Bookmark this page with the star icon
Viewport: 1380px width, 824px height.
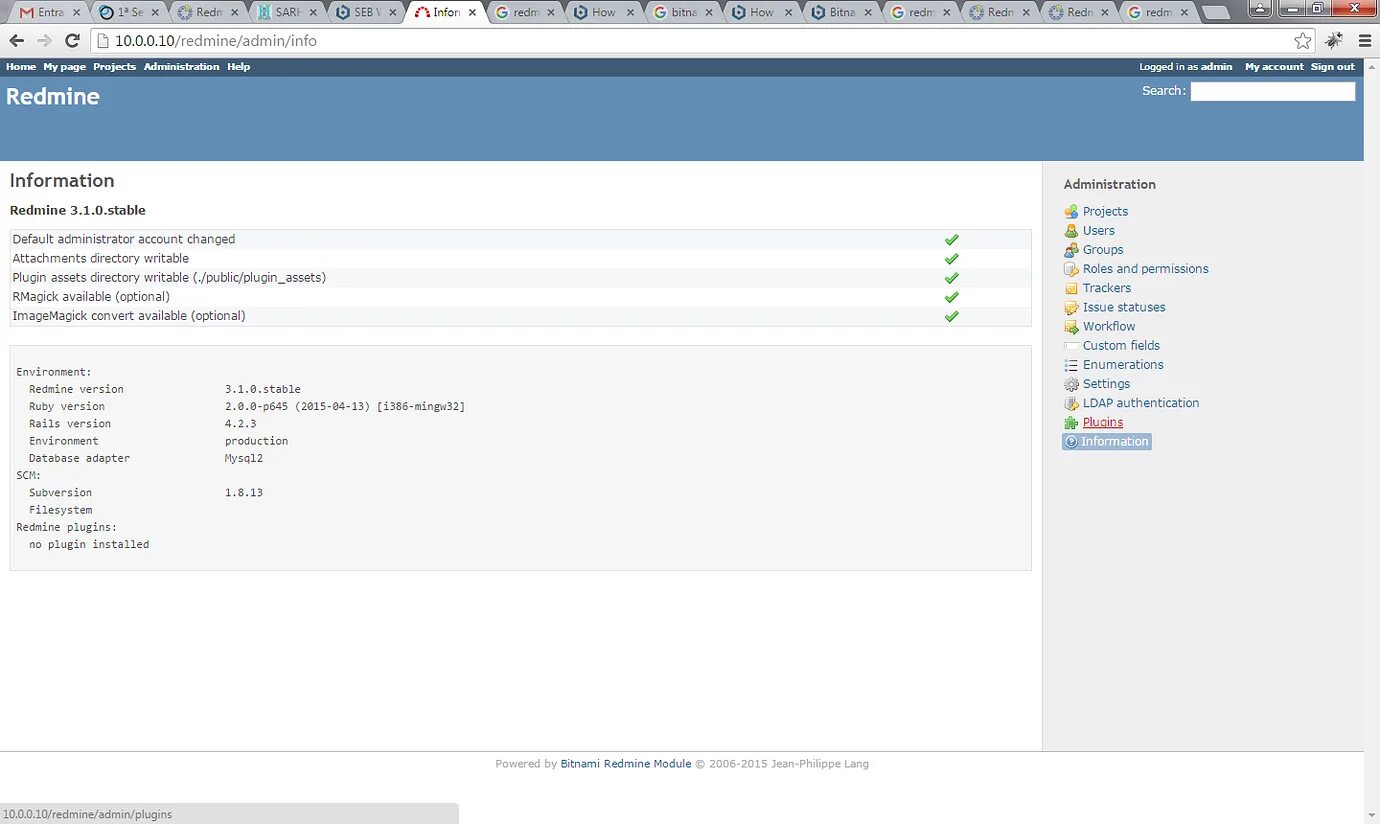point(1302,41)
